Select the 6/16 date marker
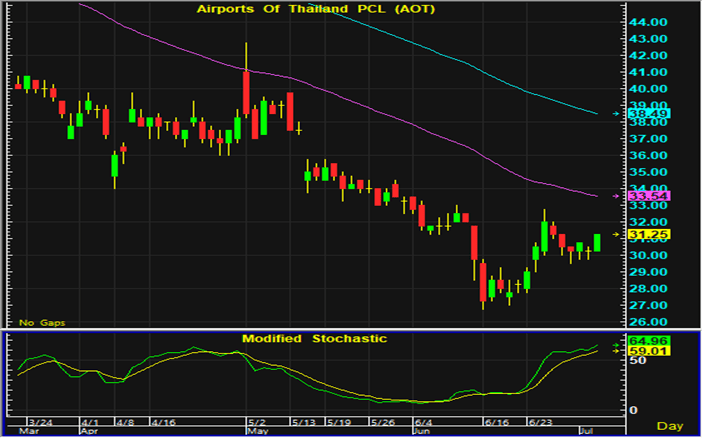This screenshot has height=438, width=703. 495,423
